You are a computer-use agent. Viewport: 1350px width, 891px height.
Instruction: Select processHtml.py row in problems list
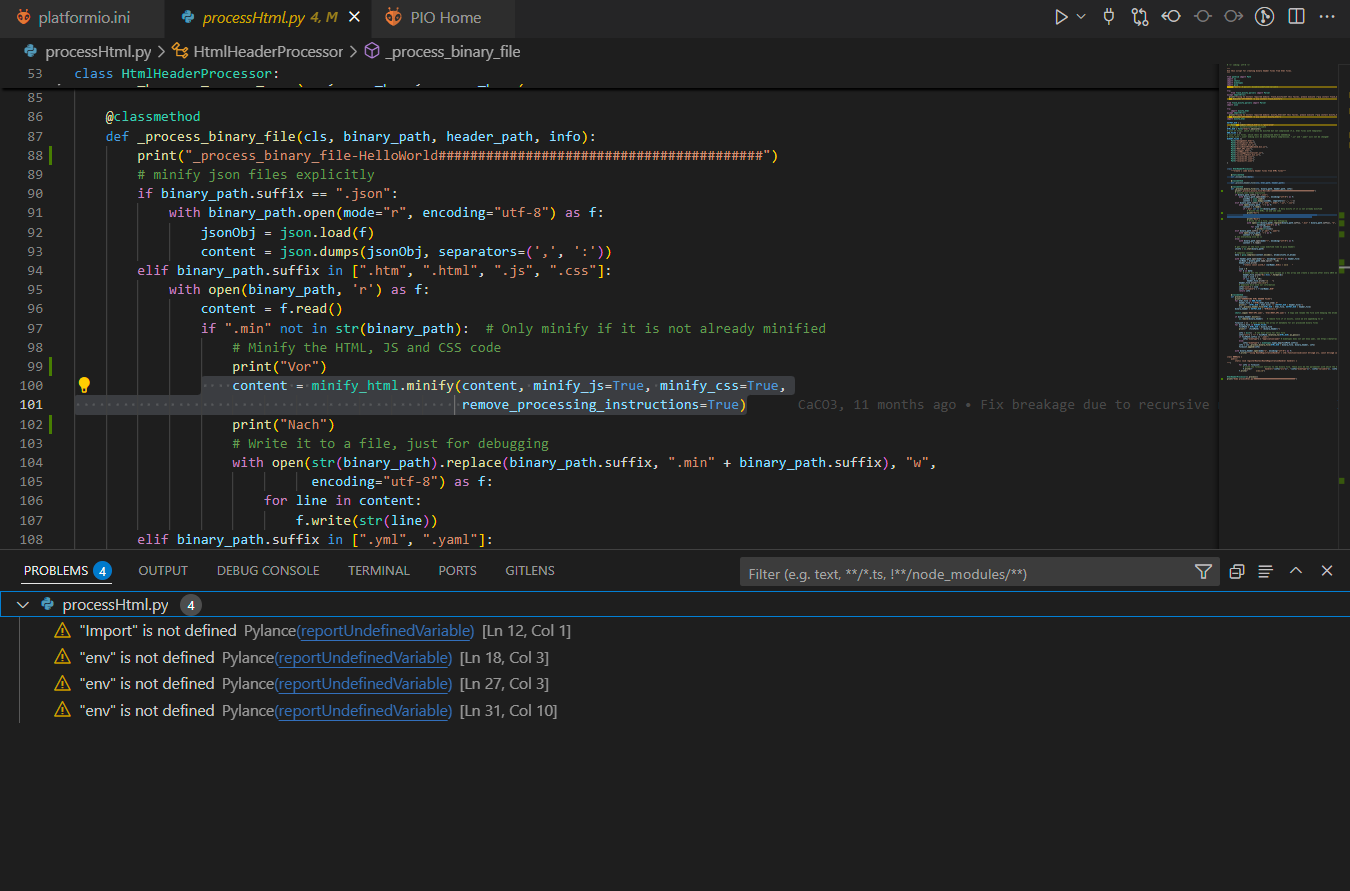[x=675, y=605]
